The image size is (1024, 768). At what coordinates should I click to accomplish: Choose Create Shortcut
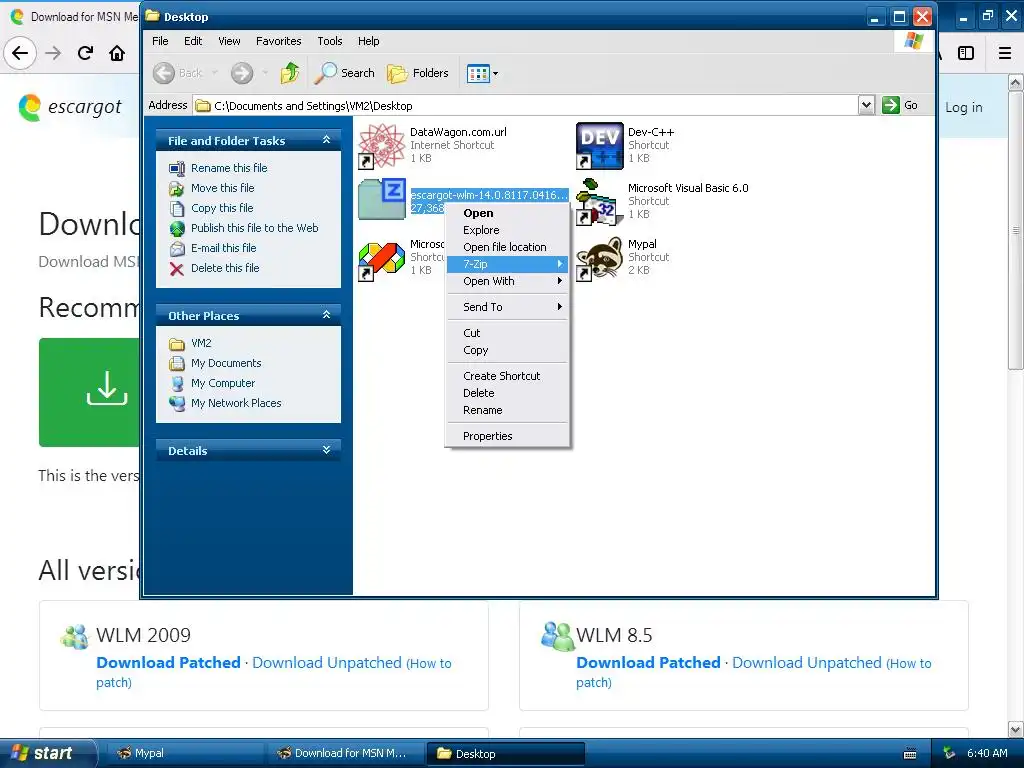[507, 376]
